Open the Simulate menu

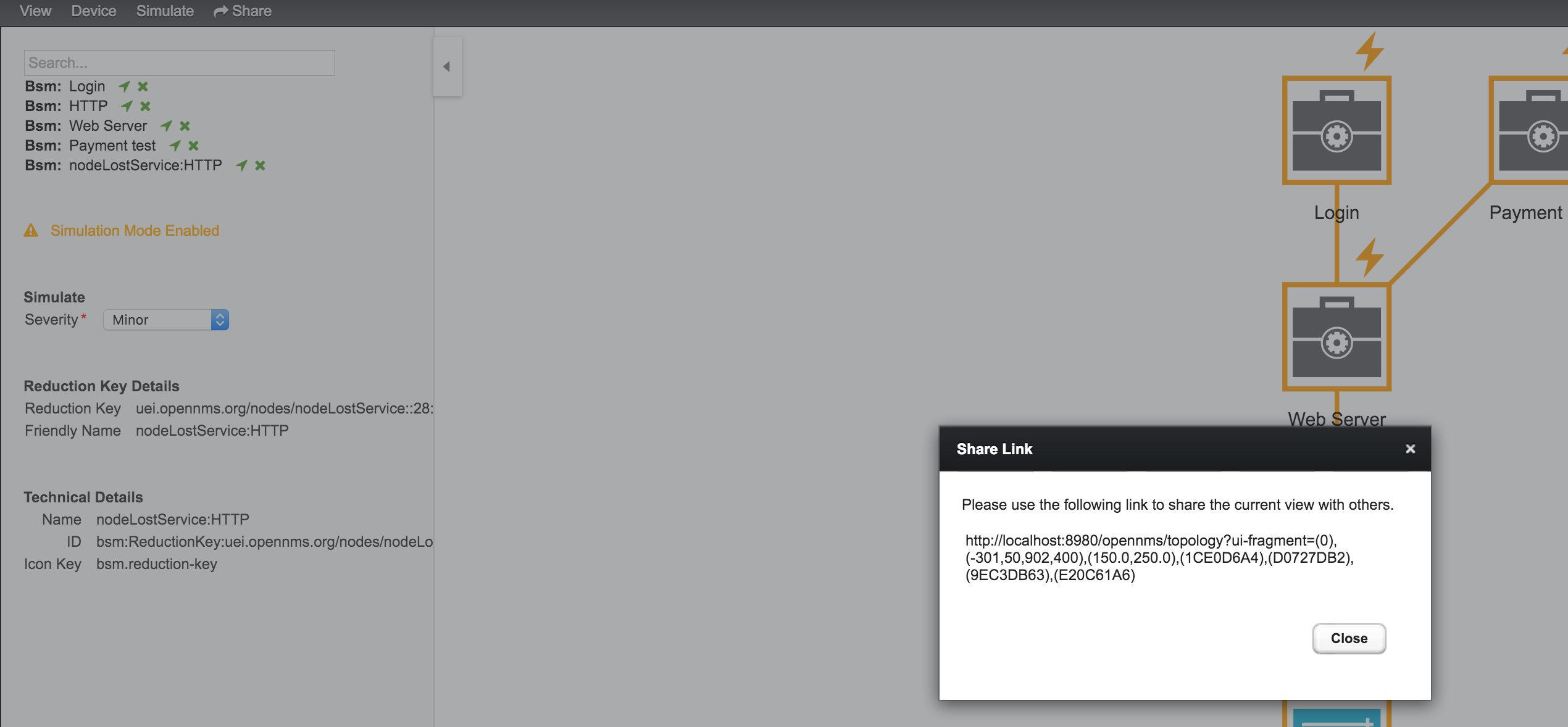[165, 11]
